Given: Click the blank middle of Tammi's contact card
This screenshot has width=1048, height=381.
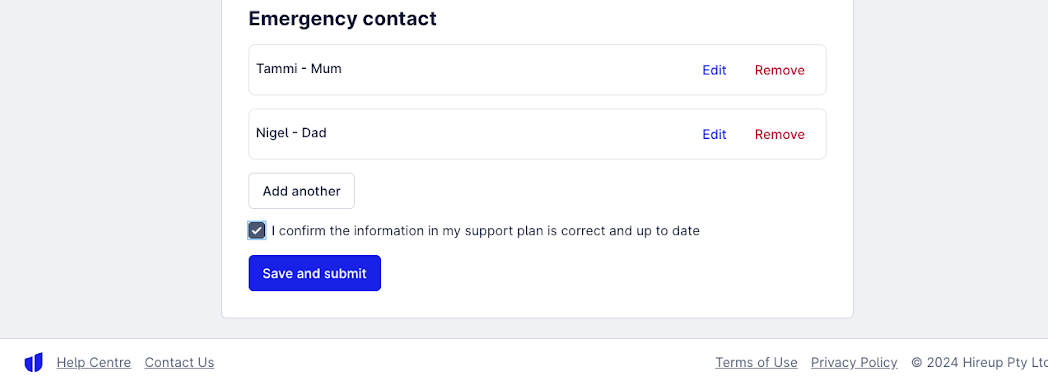Looking at the screenshot, I should tap(521, 70).
